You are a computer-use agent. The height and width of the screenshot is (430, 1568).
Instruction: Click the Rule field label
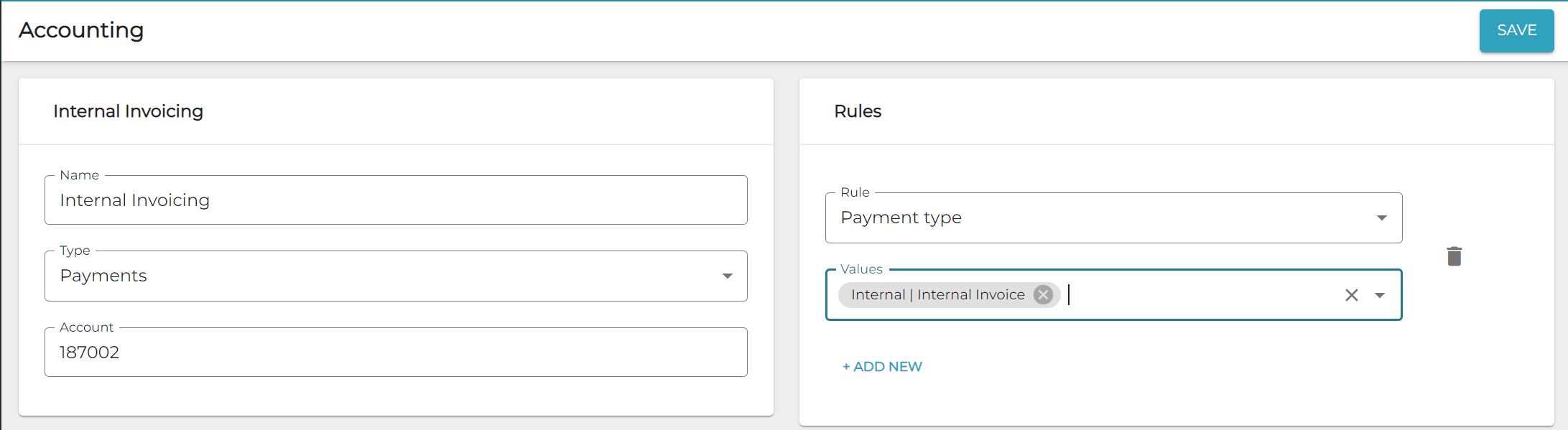pyautogui.click(x=855, y=192)
